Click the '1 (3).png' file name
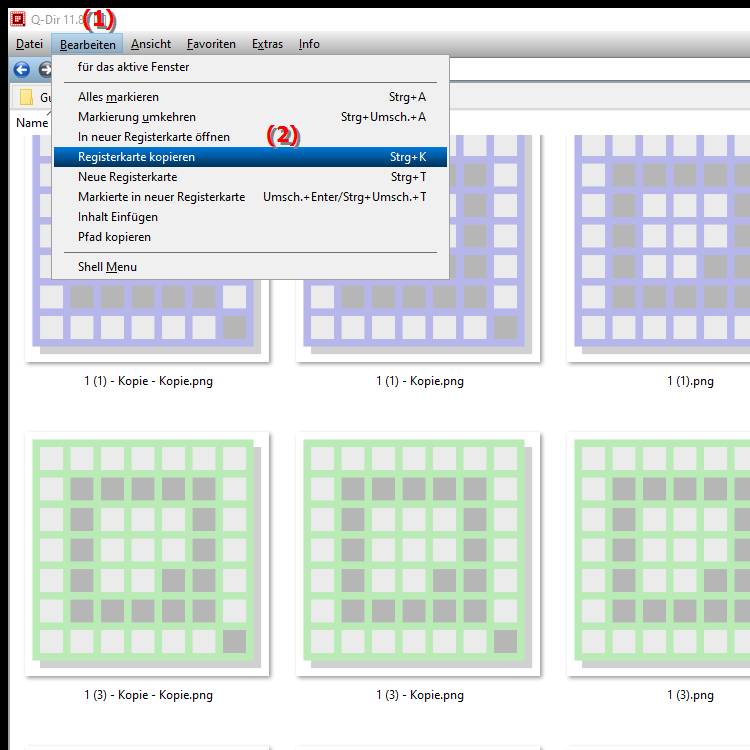This screenshot has height=750, width=750. click(690, 695)
